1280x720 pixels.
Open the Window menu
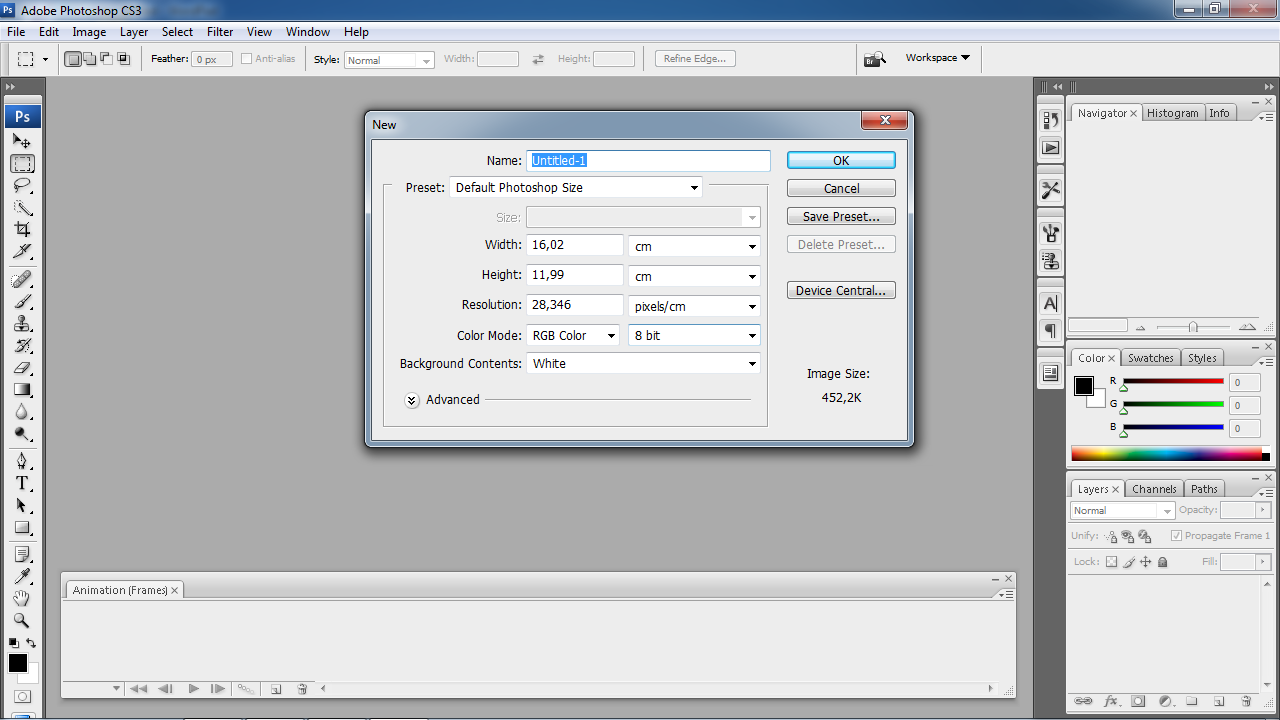pos(308,32)
